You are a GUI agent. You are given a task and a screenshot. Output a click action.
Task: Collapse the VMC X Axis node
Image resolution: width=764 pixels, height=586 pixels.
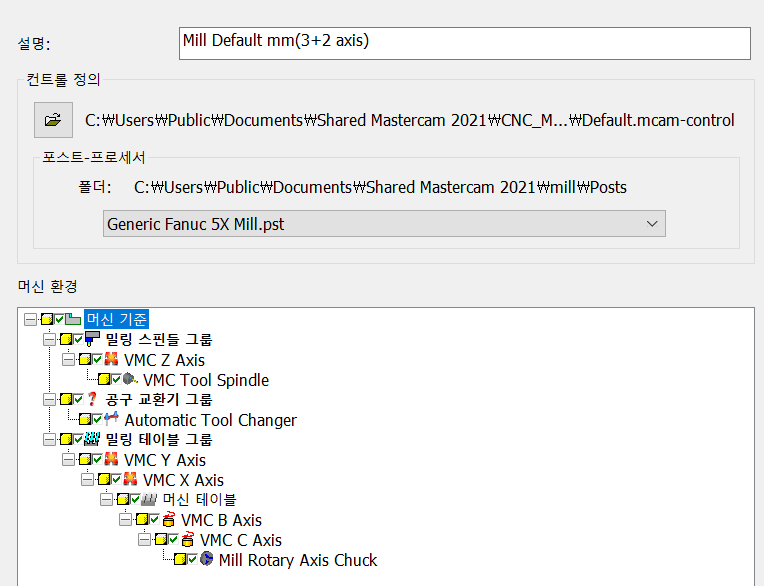pos(87,479)
